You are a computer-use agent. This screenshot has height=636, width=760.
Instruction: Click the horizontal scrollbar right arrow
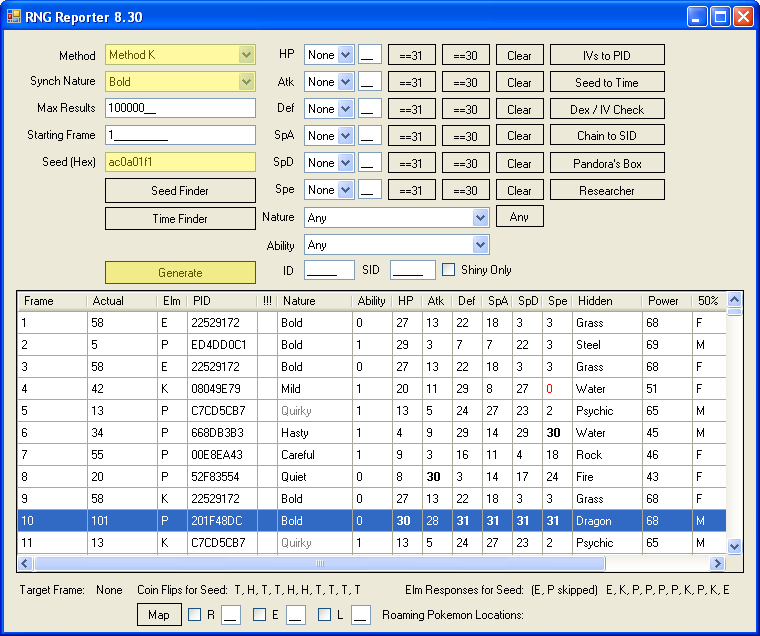(x=717, y=564)
